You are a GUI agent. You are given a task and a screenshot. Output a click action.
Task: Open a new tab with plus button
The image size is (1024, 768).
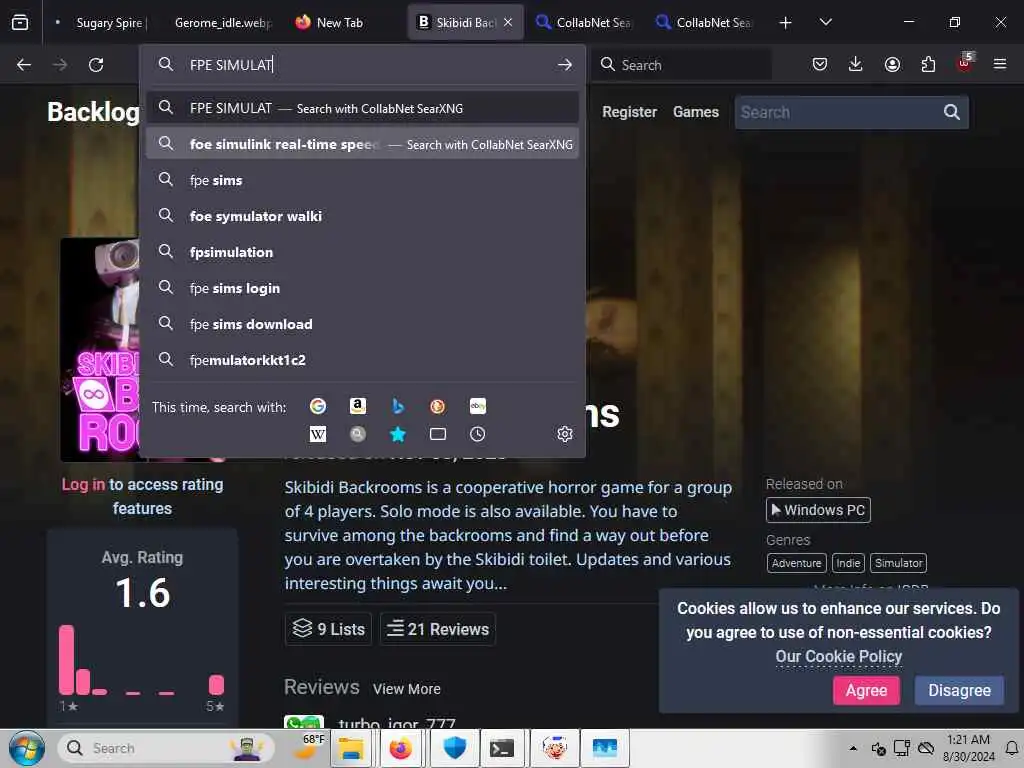click(x=786, y=23)
